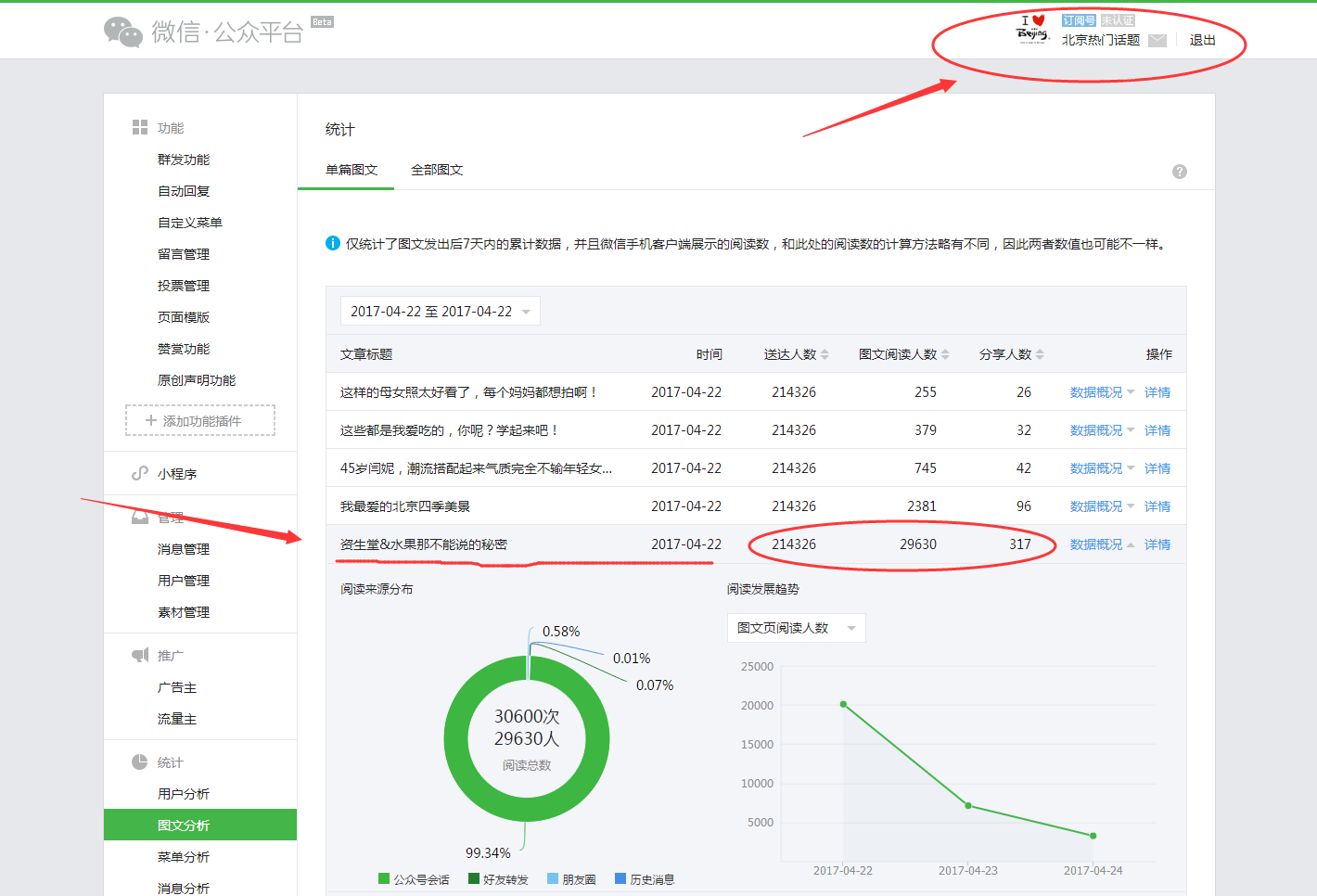Screen dimensions: 1317x896
Task: Click the 统计 pie chart sidebar icon
Action: click(140, 762)
